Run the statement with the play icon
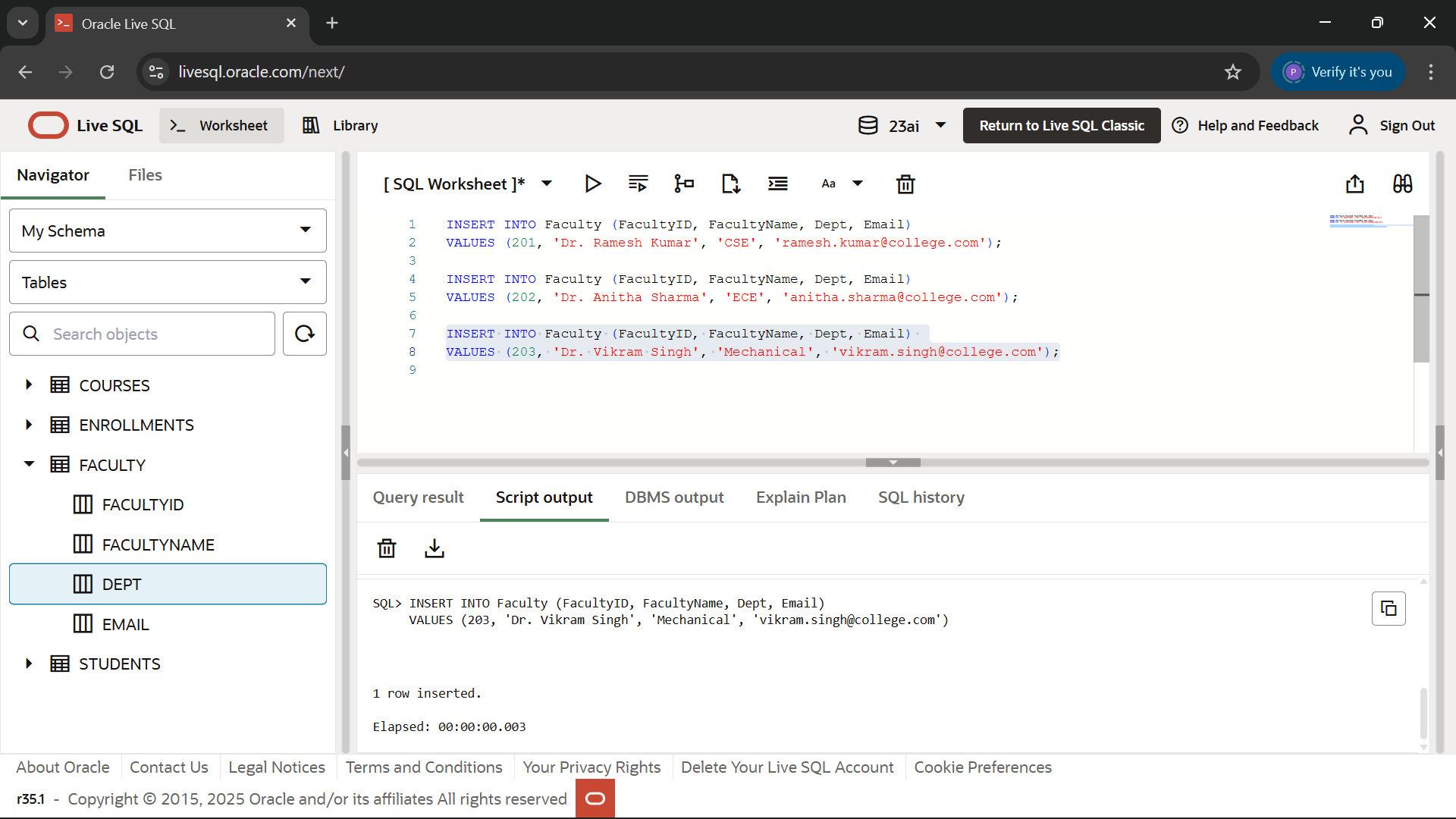 [592, 184]
